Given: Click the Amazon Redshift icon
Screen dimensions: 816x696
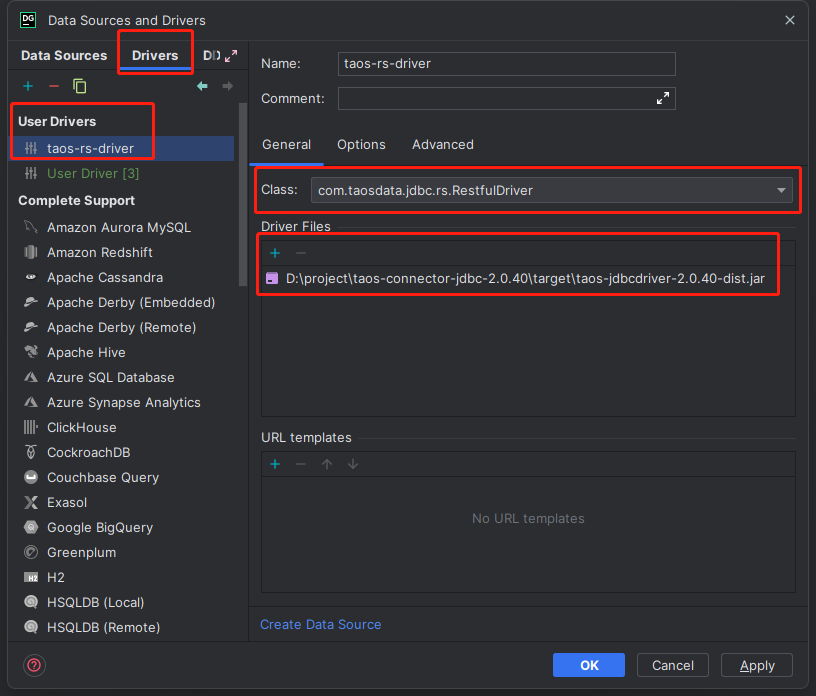Looking at the screenshot, I should [x=31, y=252].
